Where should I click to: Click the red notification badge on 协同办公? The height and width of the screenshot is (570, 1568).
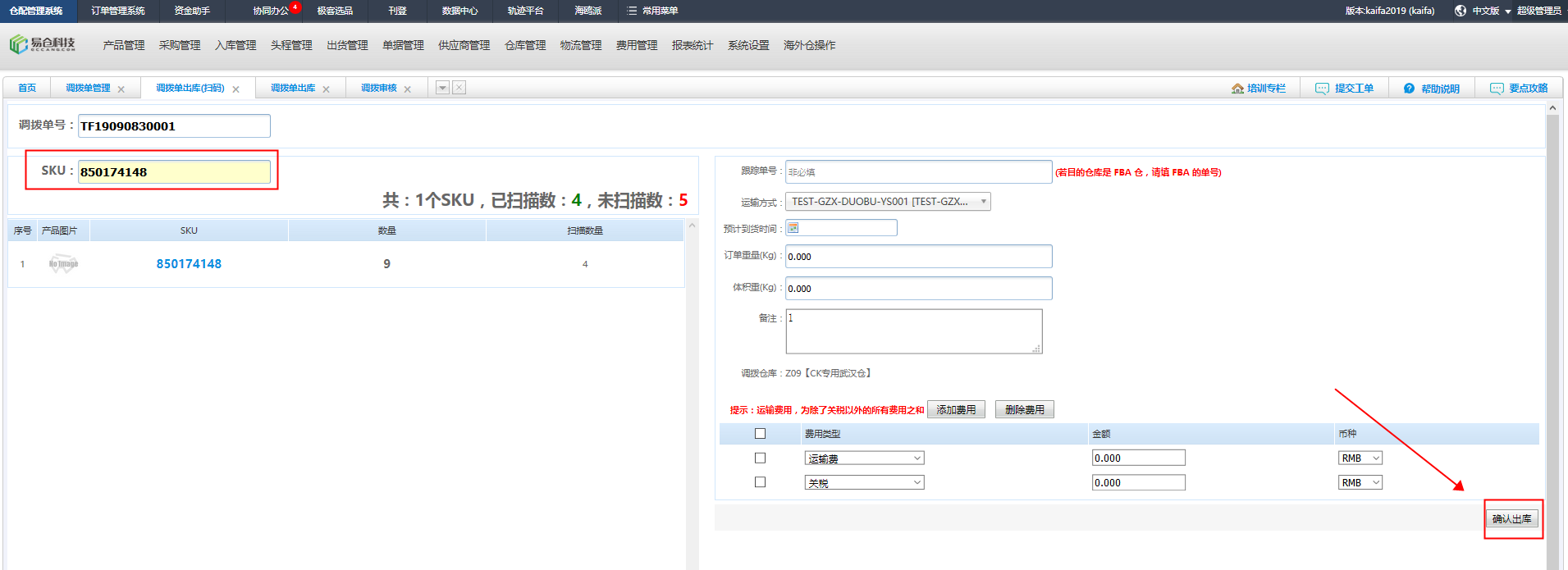(x=295, y=7)
